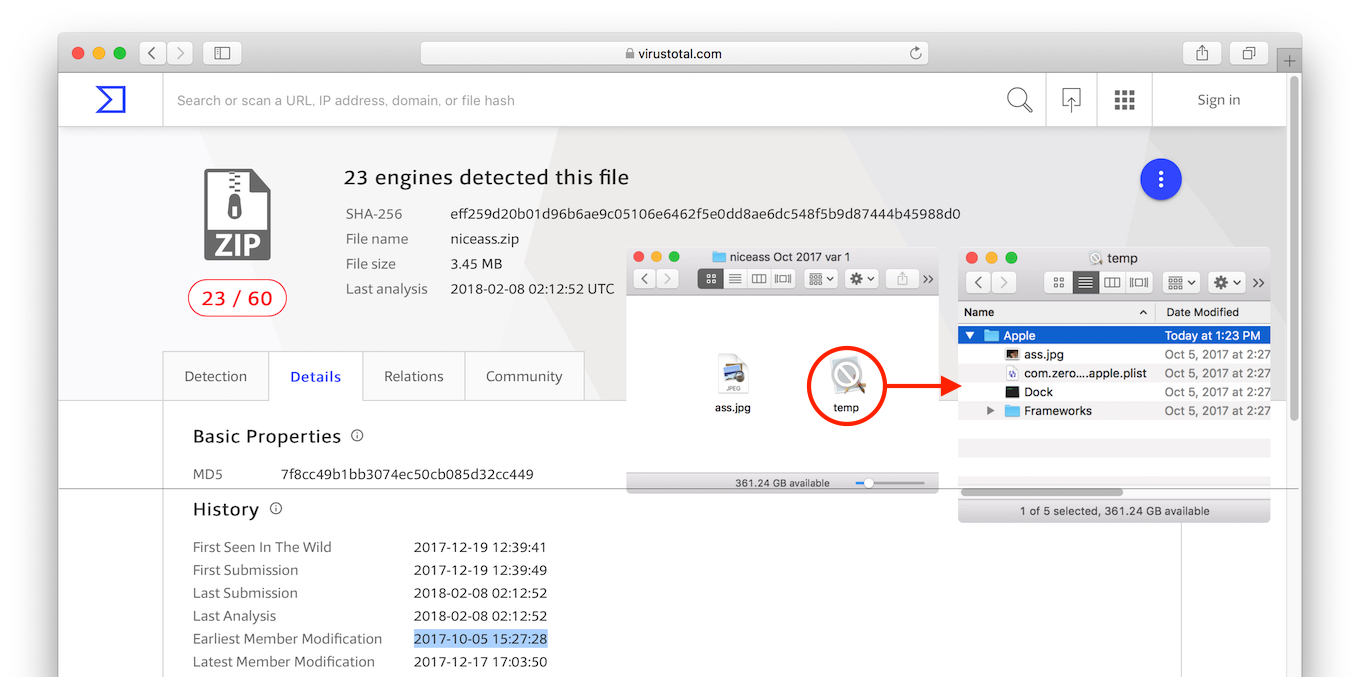Click the Safari share icon
The height and width of the screenshot is (677, 1360).
point(1201,53)
